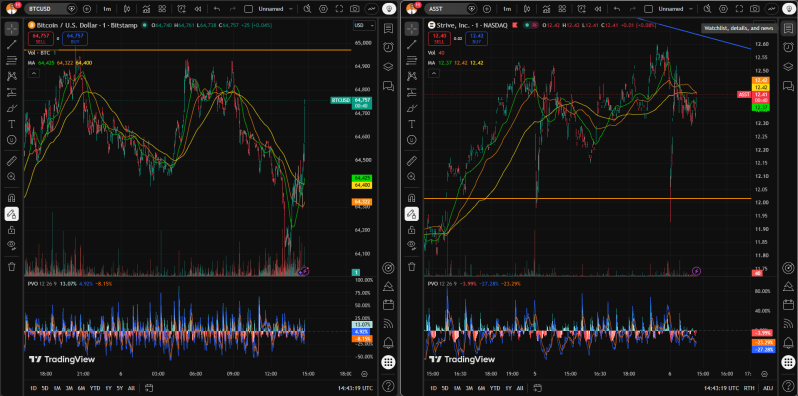This screenshot has width=798, height=396.
Task: Open the emoji icons tool in BTCUSD chart
Action: tap(12, 140)
